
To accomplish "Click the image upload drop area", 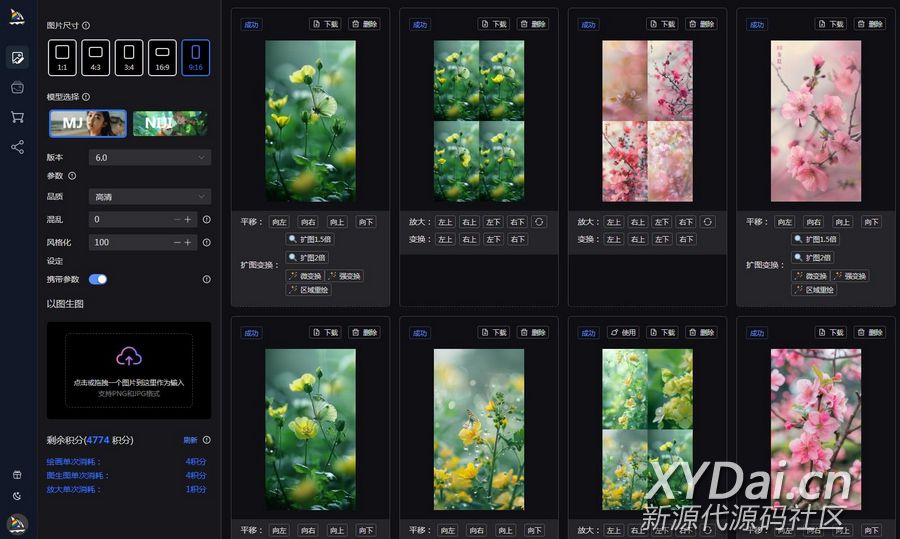I will pyautogui.click(x=129, y=370).
